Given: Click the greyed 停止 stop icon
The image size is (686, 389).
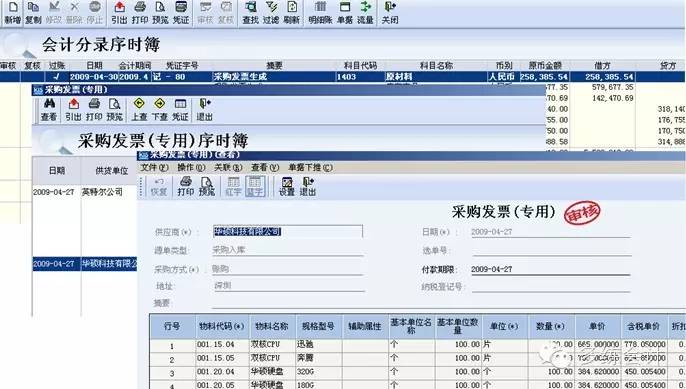Looking at the screenshot, I should coord(94,12).
